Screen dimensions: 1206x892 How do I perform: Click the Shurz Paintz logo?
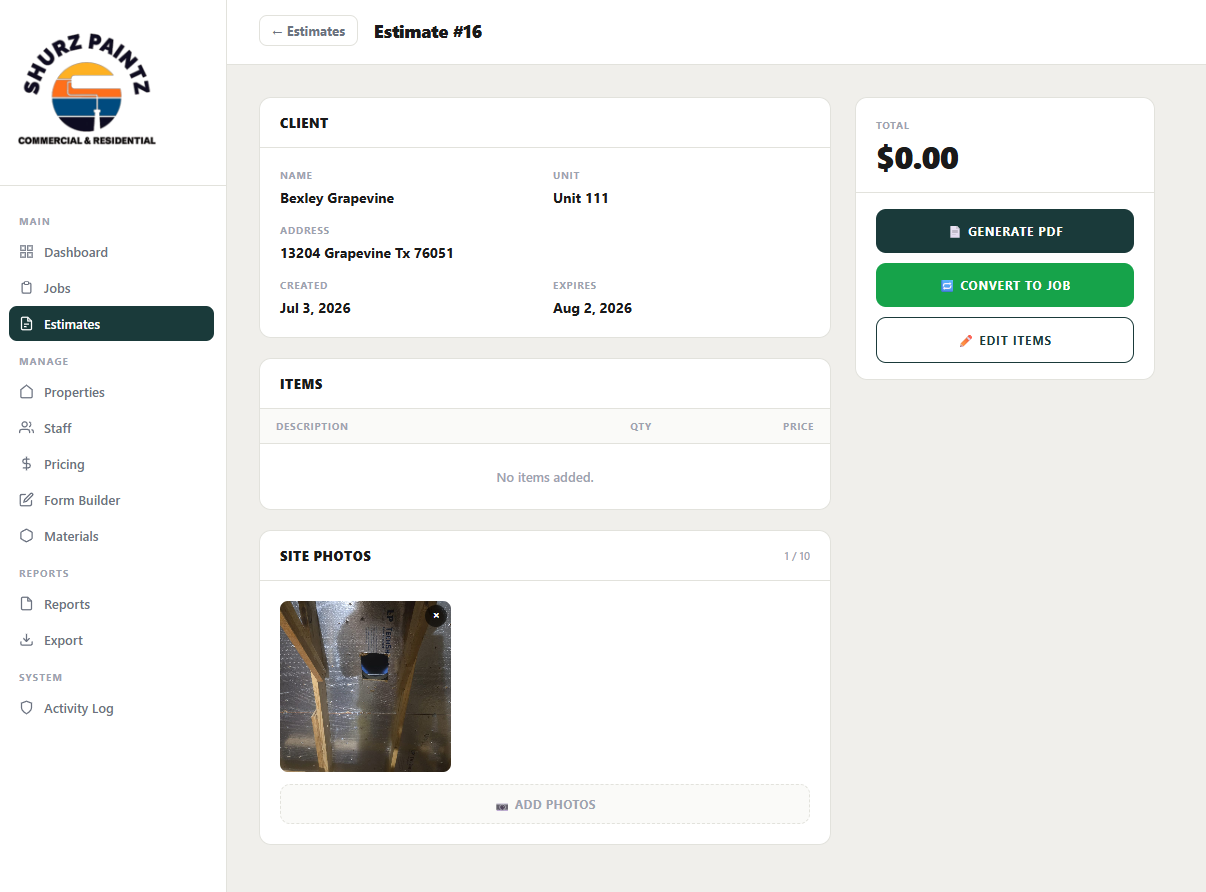pos(87,92)
